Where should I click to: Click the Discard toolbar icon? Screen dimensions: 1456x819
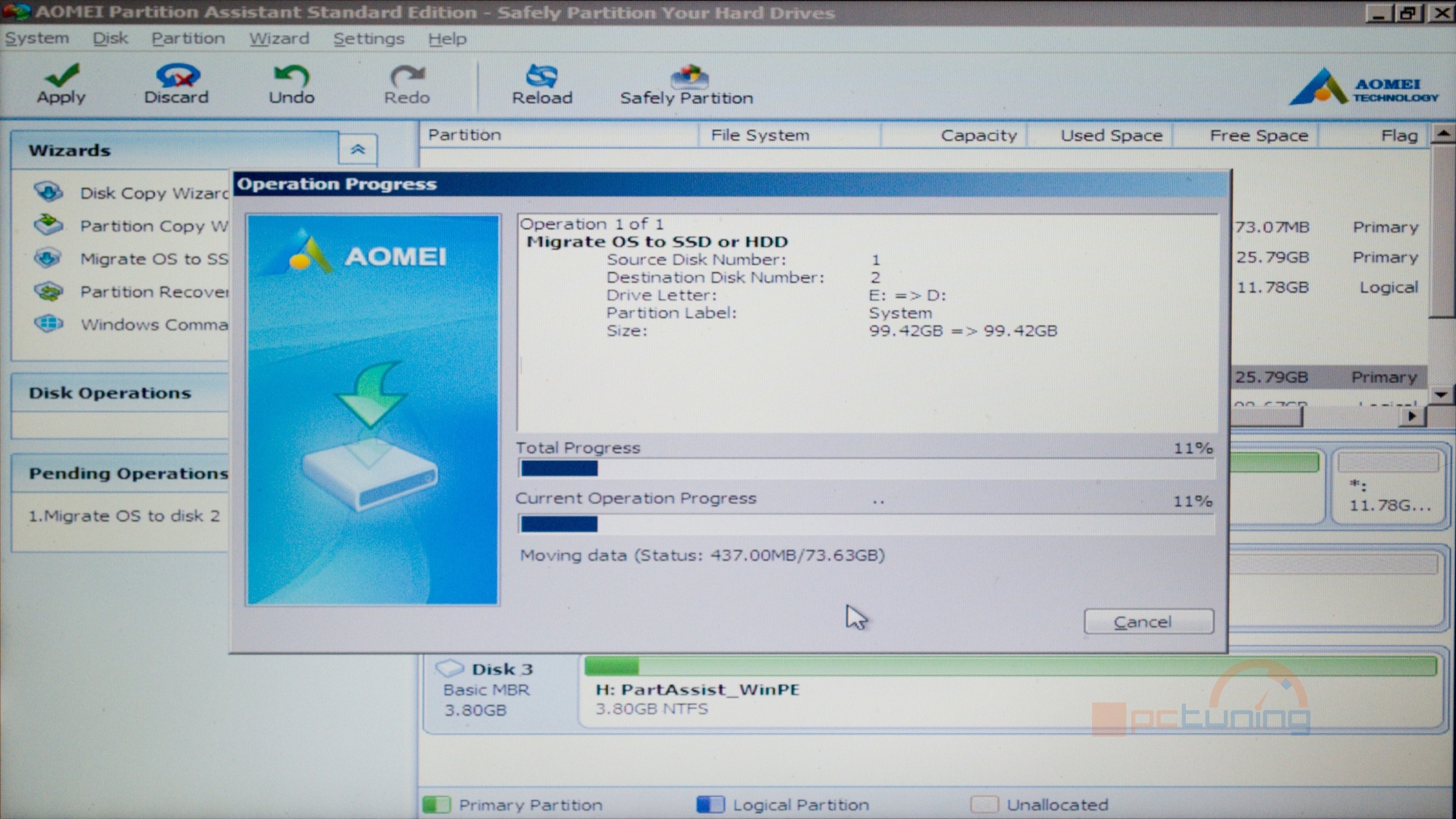[177, 74]
